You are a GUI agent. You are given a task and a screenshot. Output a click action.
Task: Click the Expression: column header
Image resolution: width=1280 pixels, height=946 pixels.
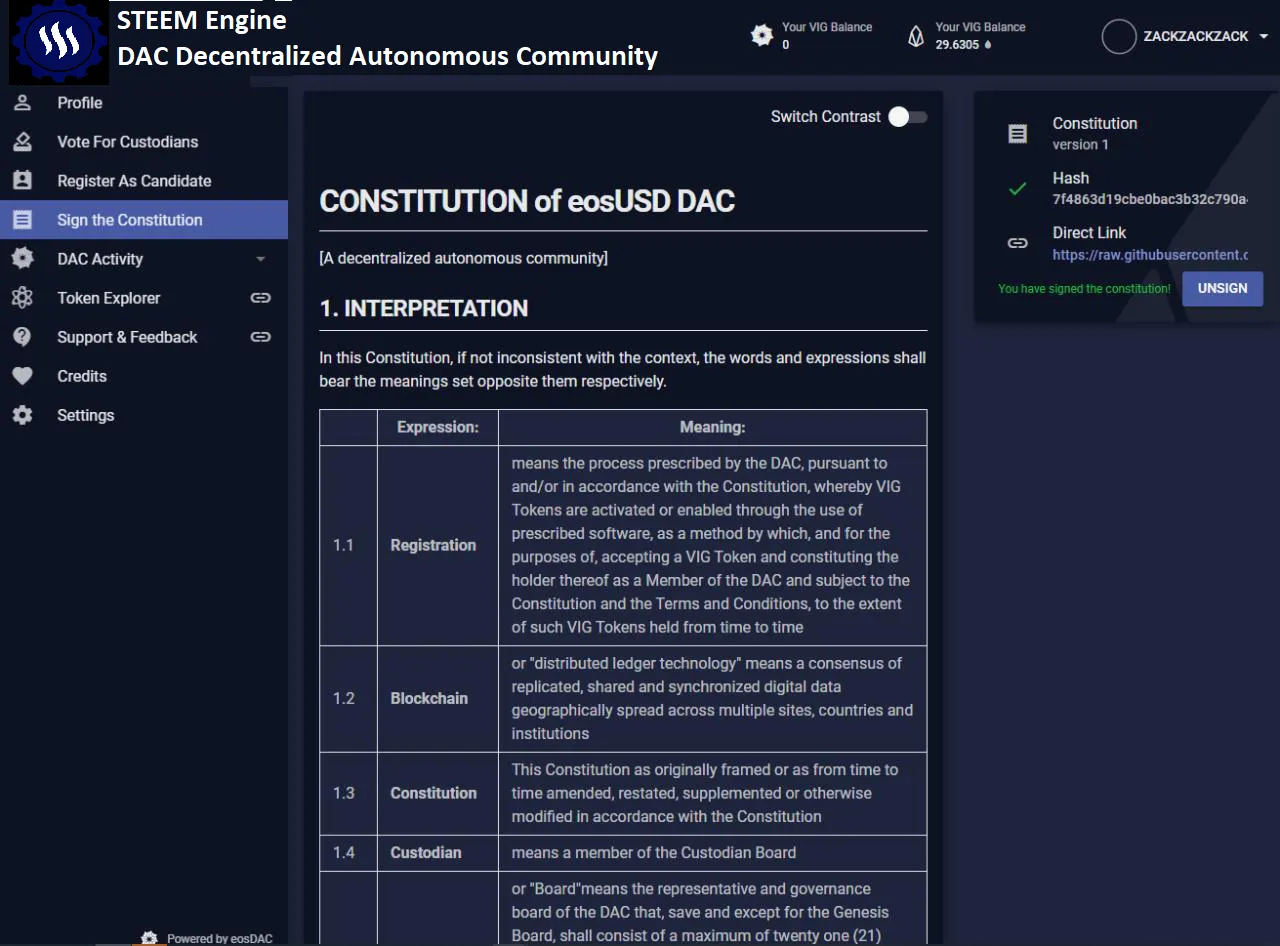pos(438,427)
